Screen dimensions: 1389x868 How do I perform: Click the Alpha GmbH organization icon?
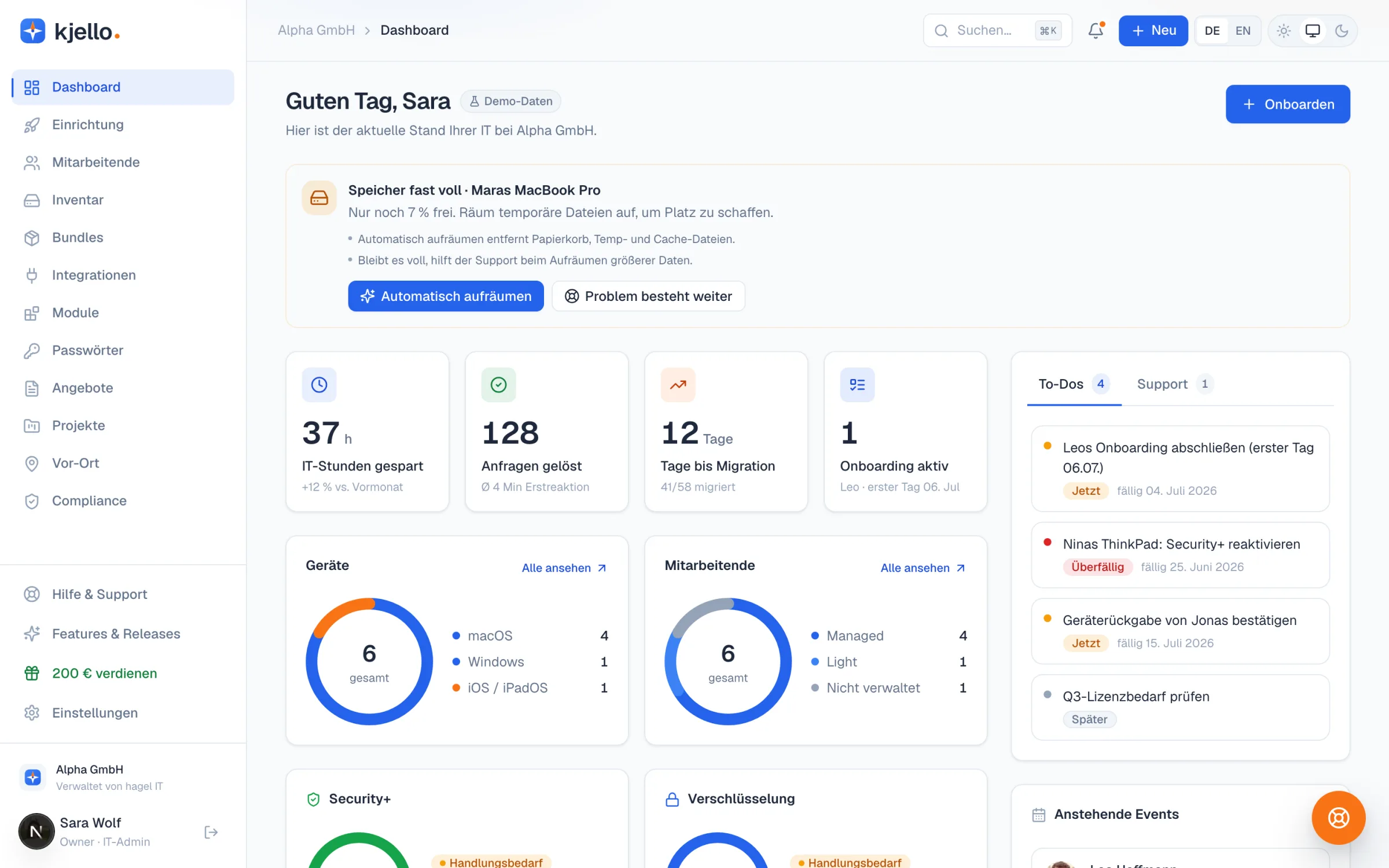click(33, 777)
